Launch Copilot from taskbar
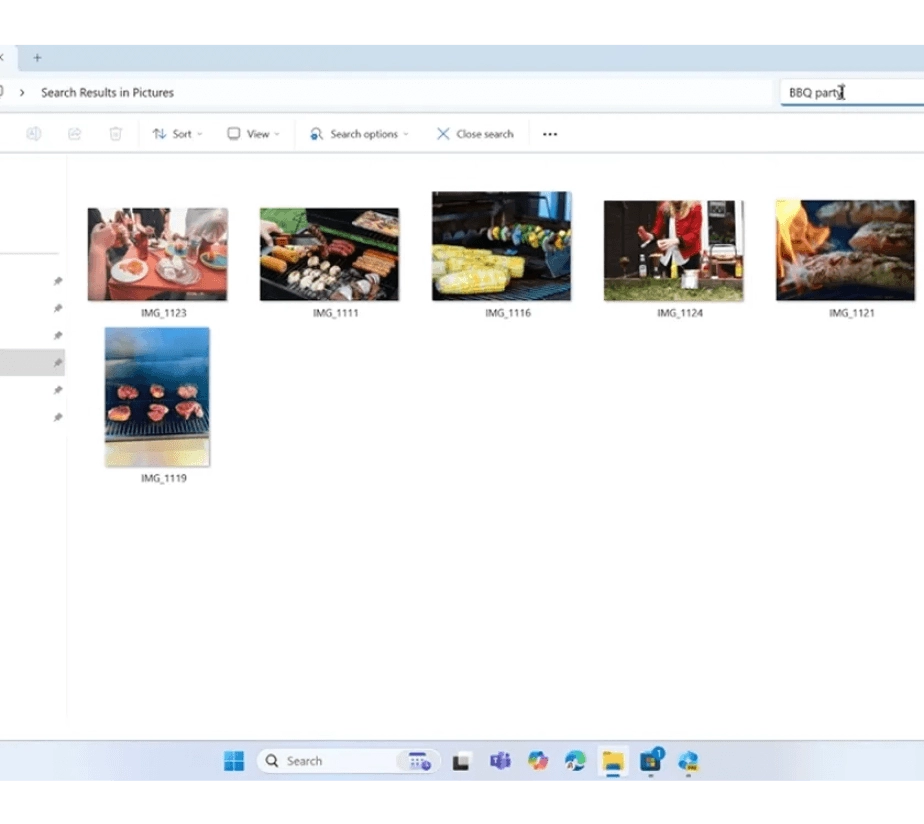The image size is (924, 824). point(537,761)
